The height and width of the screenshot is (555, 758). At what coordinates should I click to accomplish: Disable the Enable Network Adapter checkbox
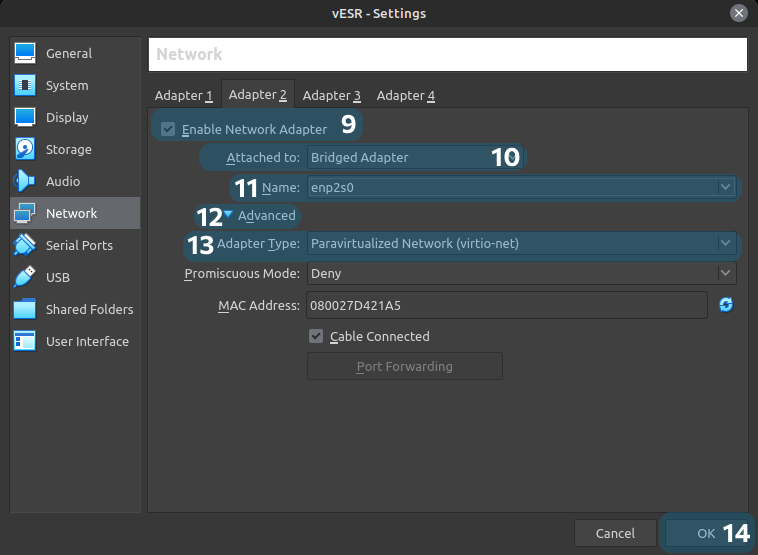(168, 129)
